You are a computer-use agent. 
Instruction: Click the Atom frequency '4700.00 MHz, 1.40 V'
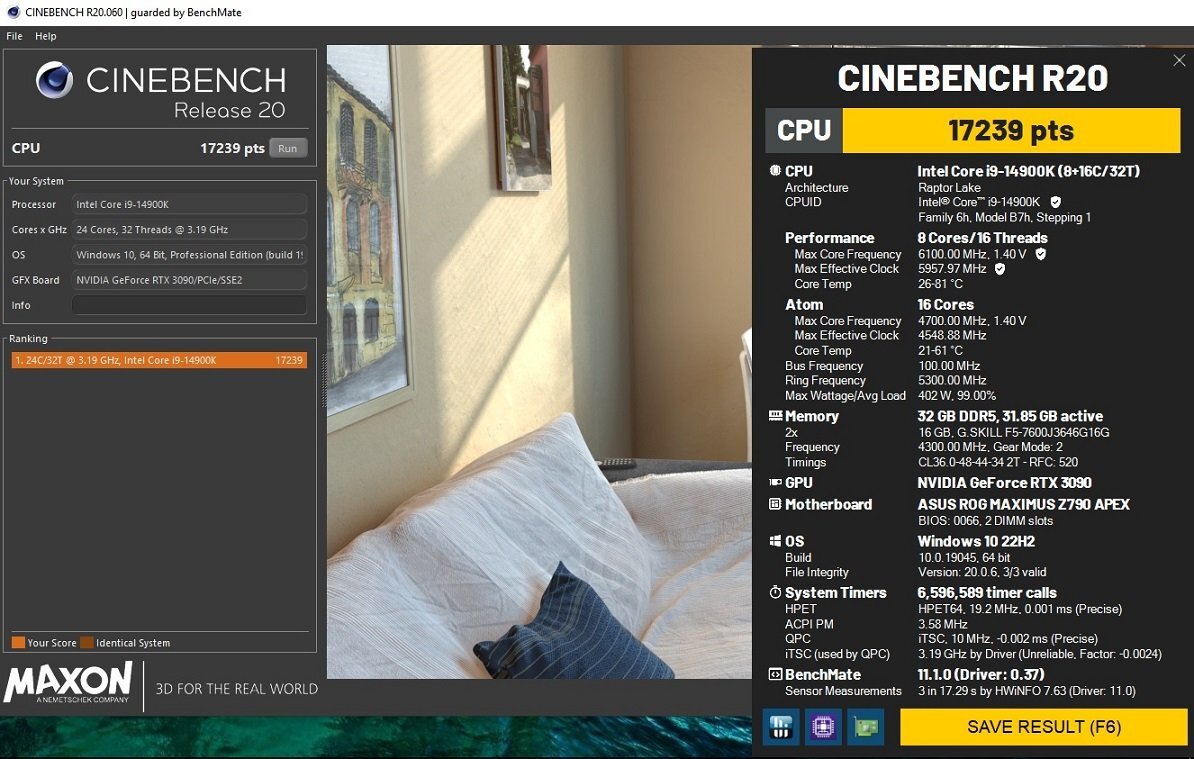coord(972,321)
